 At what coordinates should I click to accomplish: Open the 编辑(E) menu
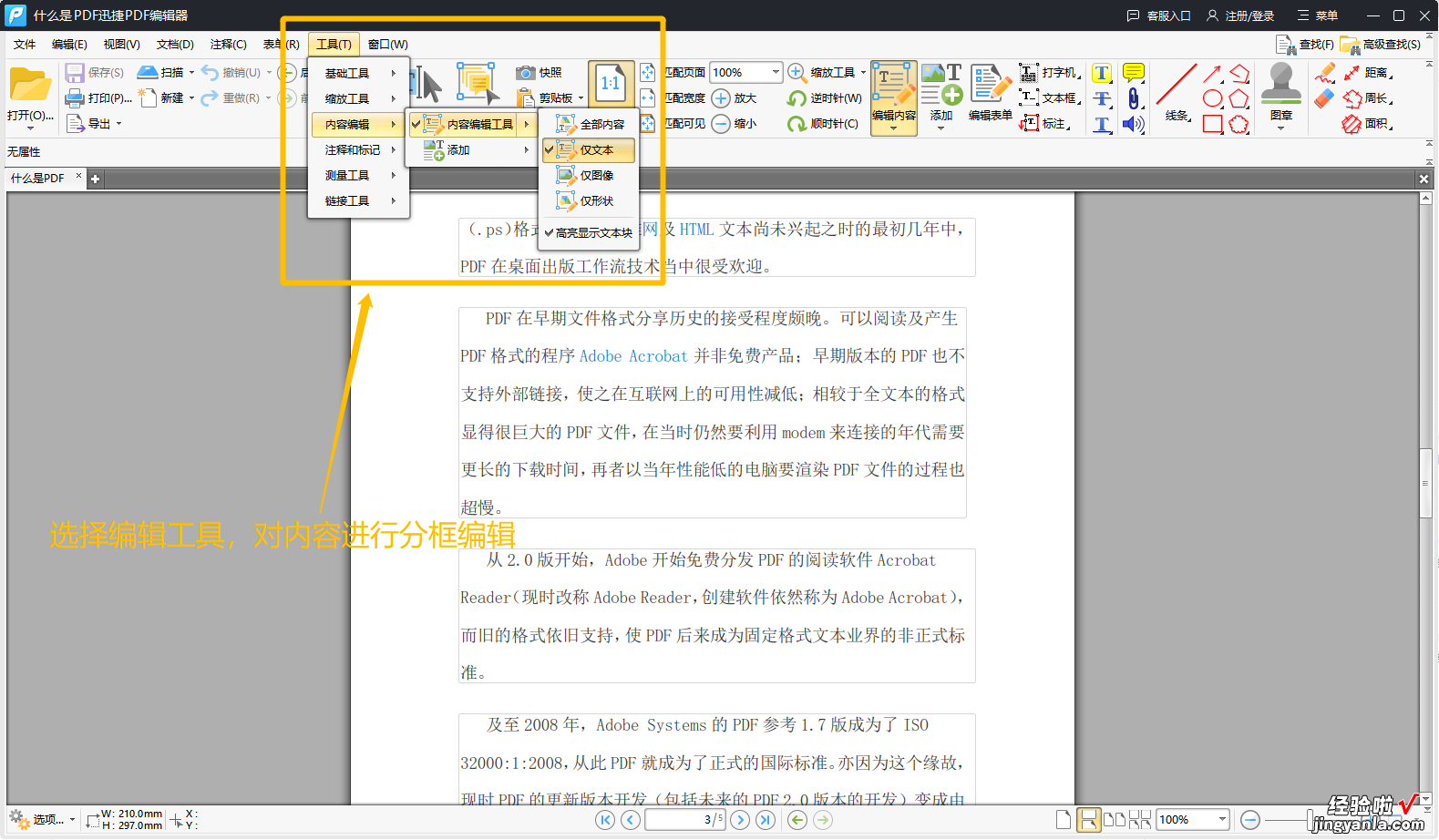(x=69, y=44)
